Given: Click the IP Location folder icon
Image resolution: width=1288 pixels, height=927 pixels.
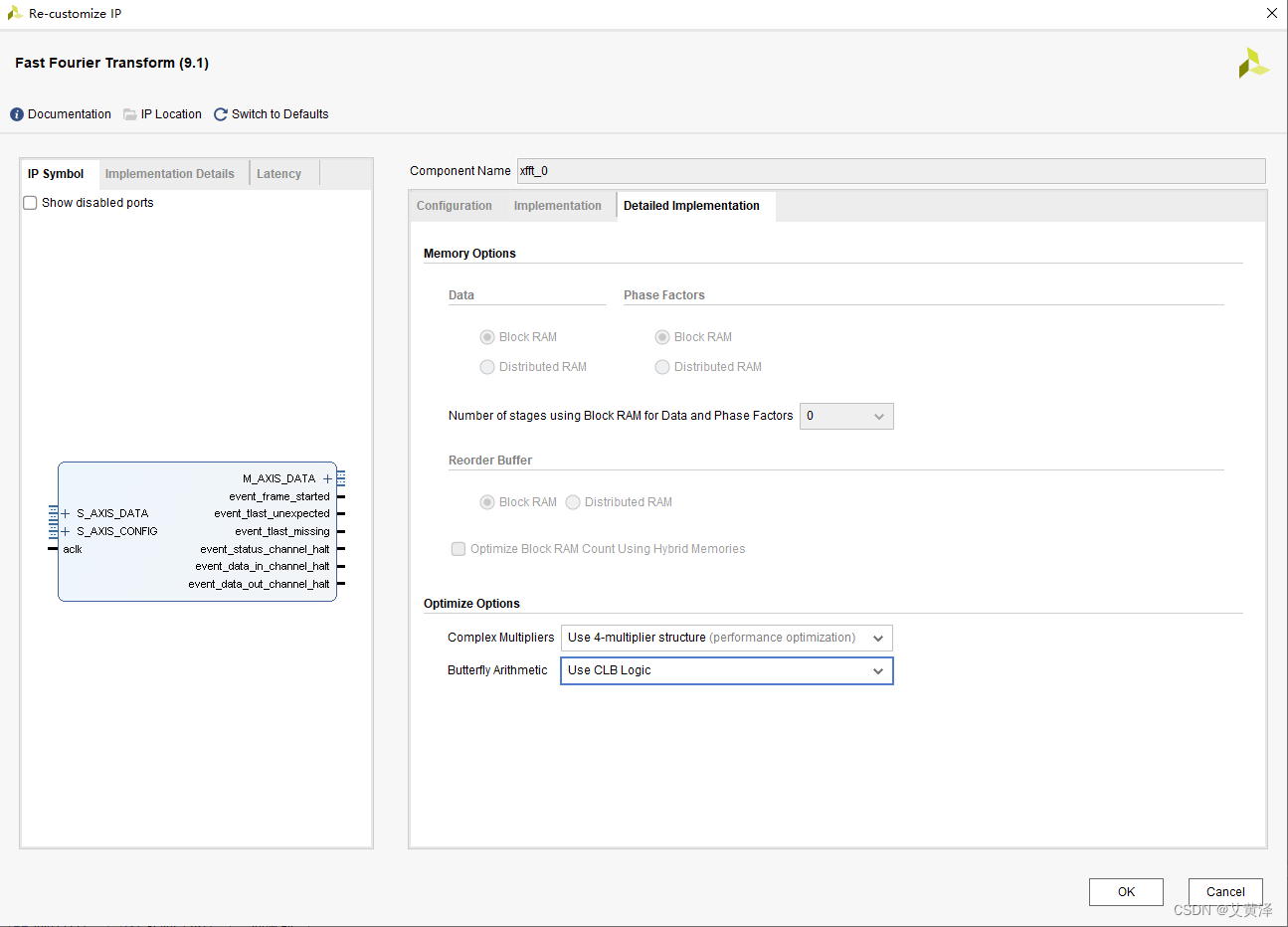Looking at the screenshot, I should point(130,114).
